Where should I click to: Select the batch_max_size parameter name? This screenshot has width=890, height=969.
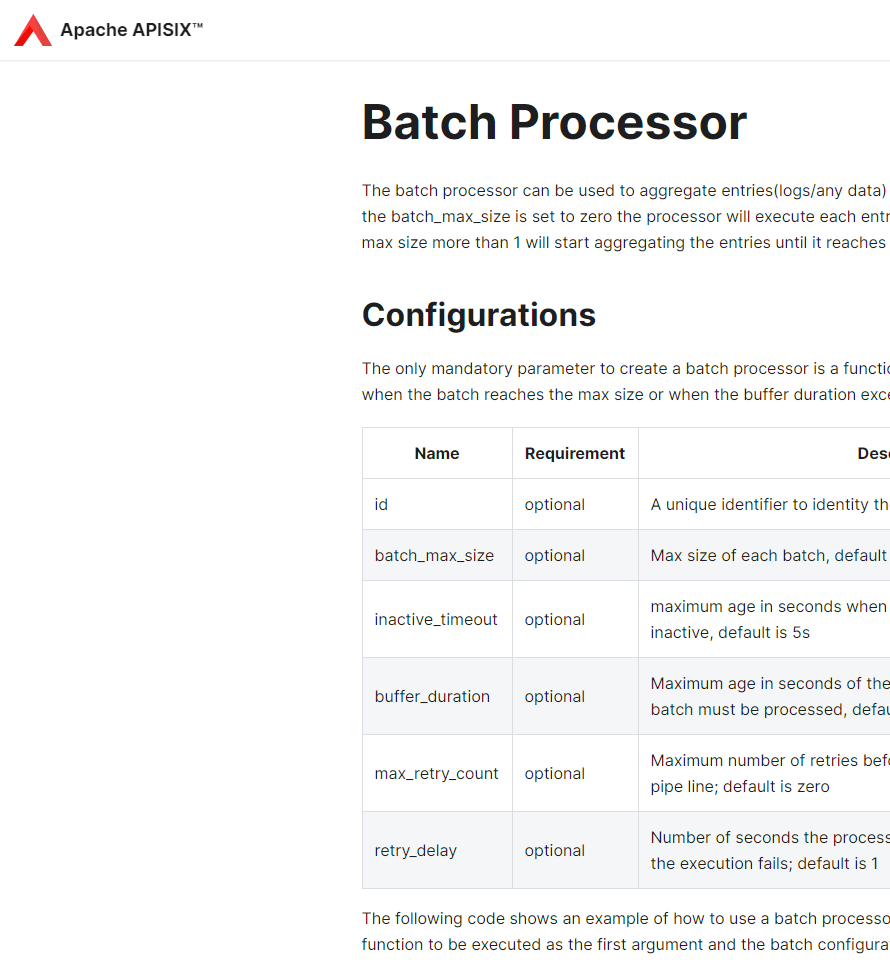[x=436, y=555]
